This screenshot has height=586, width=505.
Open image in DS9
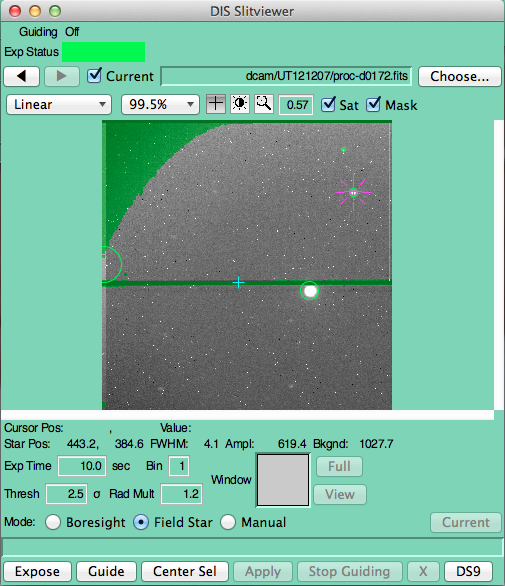click(468, 571)
